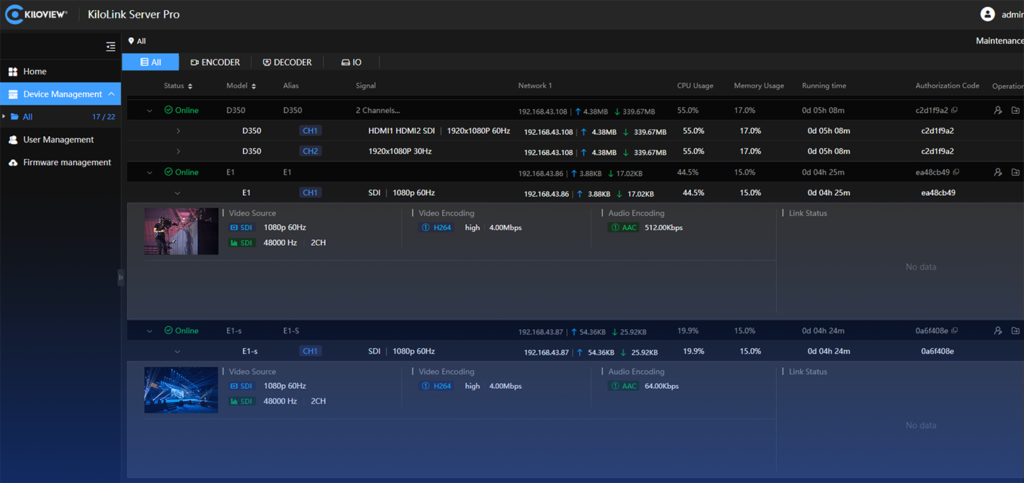The height and width of the screenshot is (483, 1024).
Task: Collapse the E1-s CH1 channel details
Action: coord(178,351)
